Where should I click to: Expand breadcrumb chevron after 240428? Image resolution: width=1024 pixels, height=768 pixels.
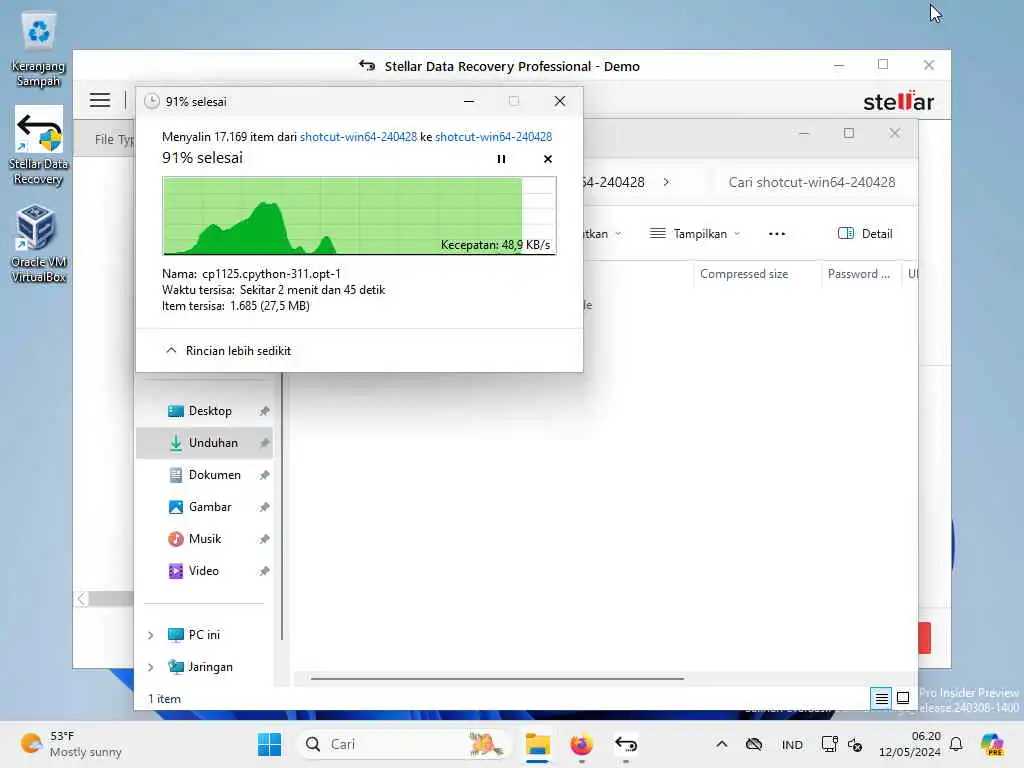666,182
